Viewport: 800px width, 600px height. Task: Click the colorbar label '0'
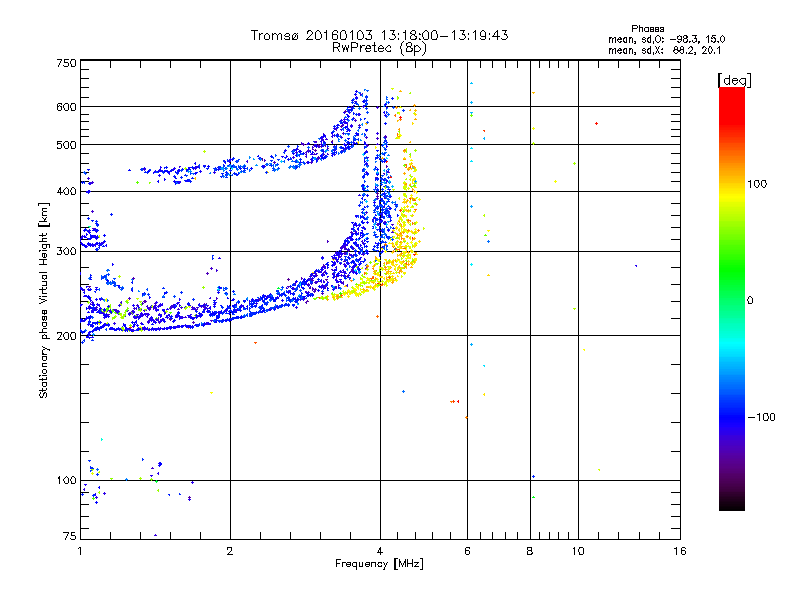(x=750, y=300)
